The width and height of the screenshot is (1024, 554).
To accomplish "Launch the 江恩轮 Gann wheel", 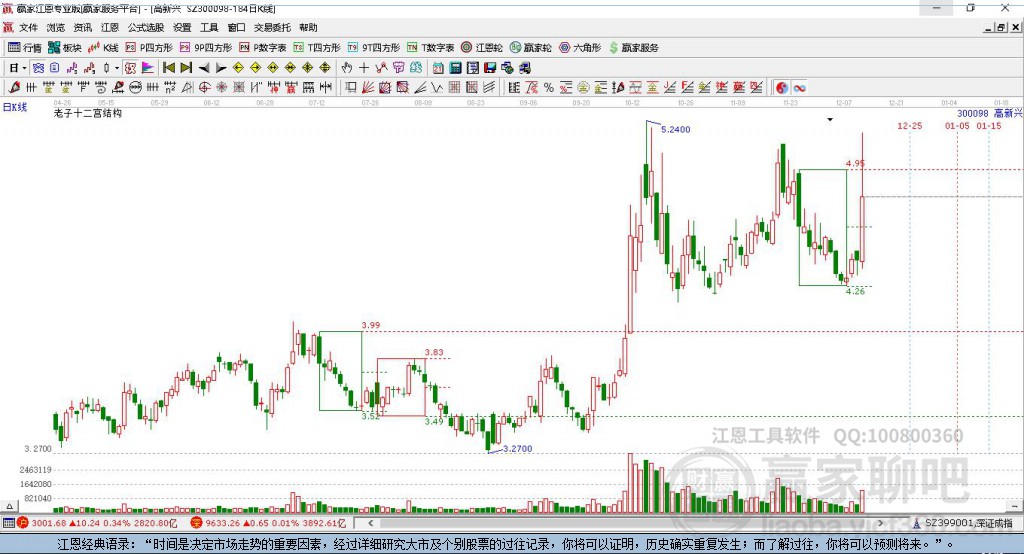I will (482, 48).
